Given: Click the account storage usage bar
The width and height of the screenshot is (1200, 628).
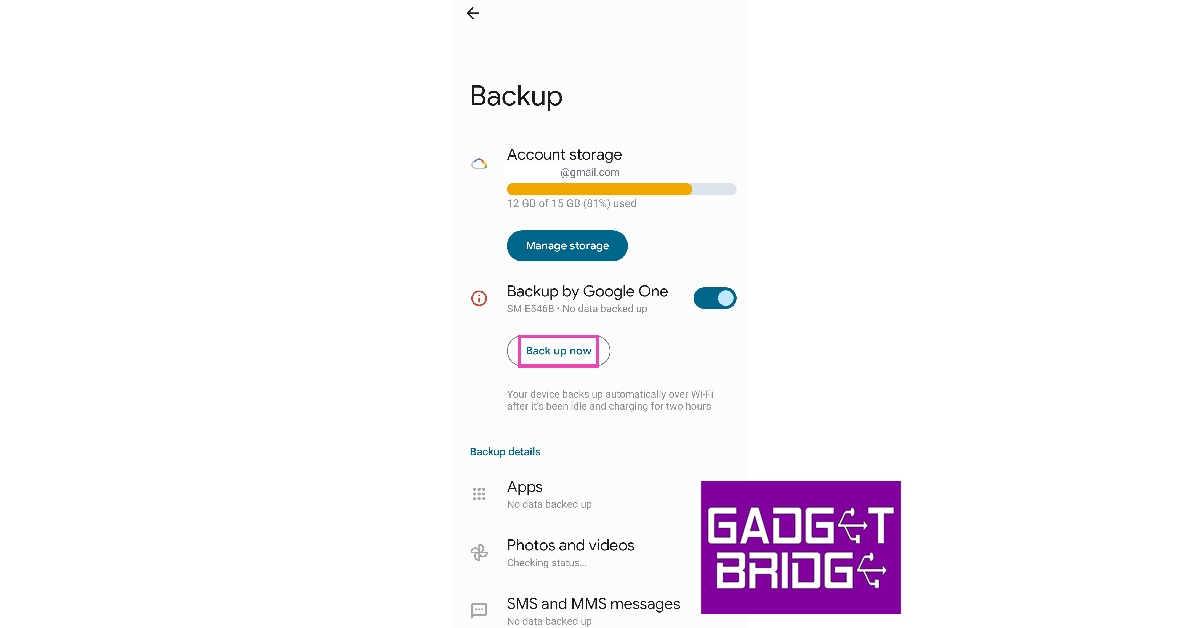Looking at the screenshot, I should coord(621,189).
